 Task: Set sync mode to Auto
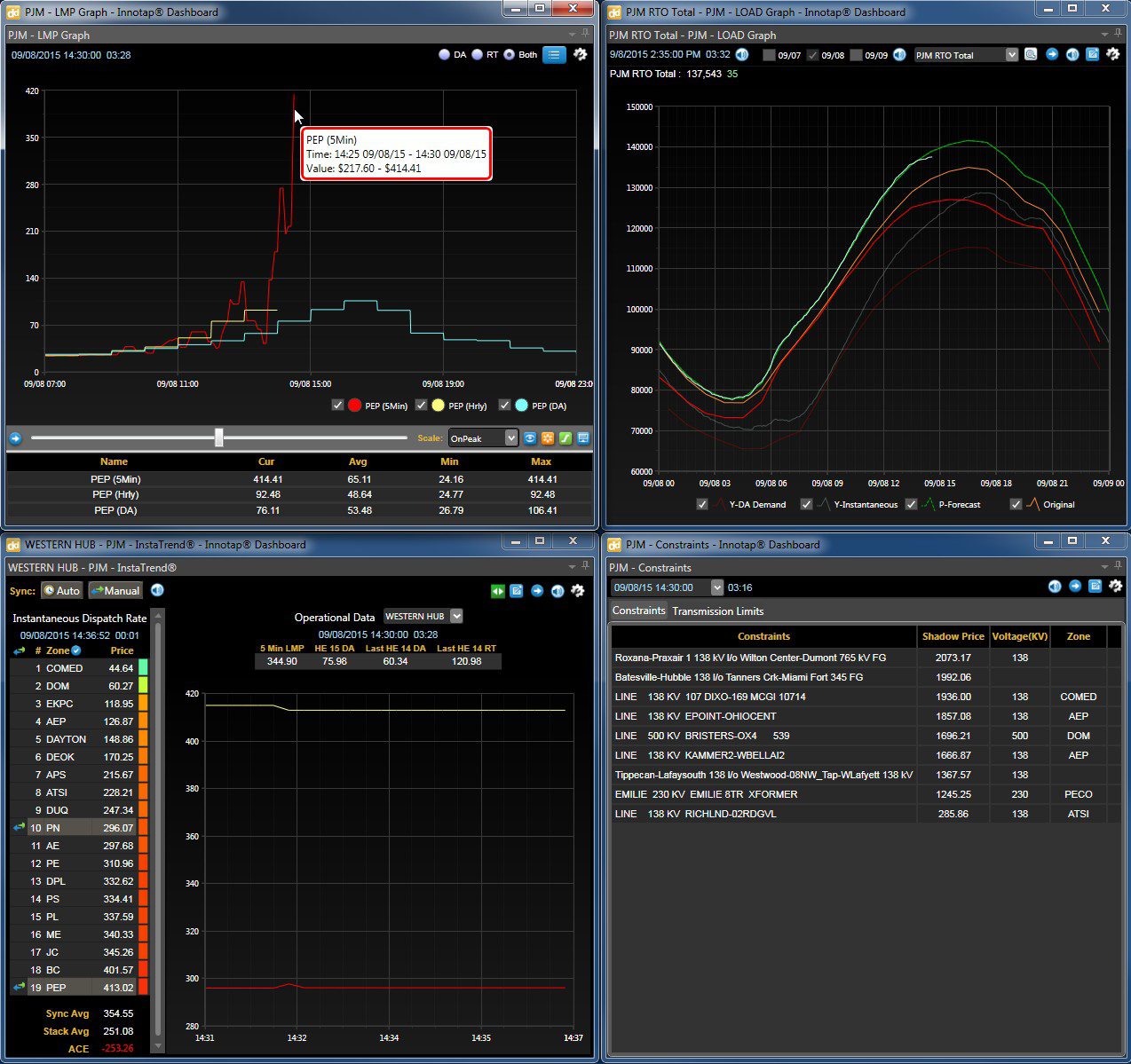pos(61,591)
